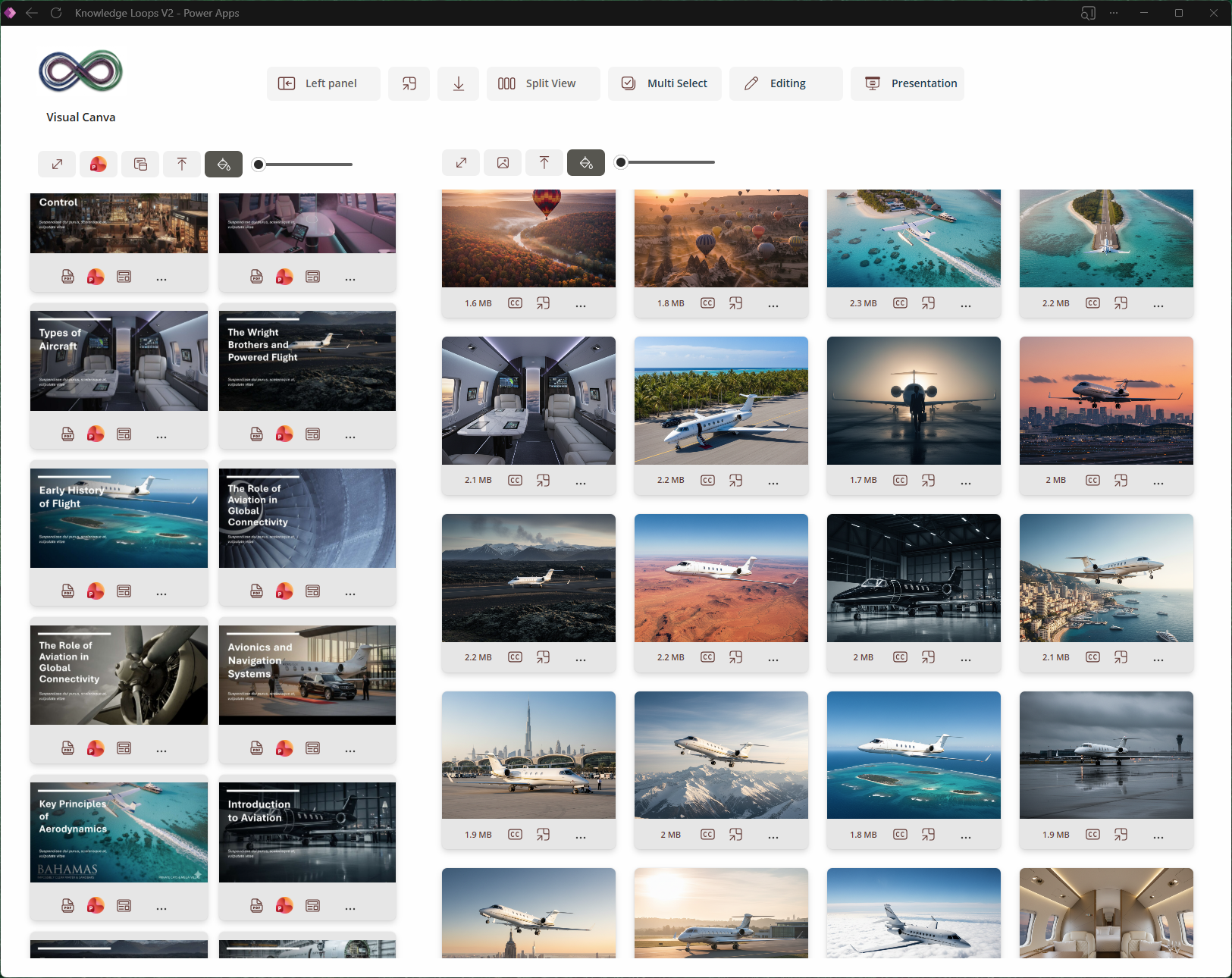Toggle paint bucket button in right toolbar
The image size is (1232, 978).
586,162
